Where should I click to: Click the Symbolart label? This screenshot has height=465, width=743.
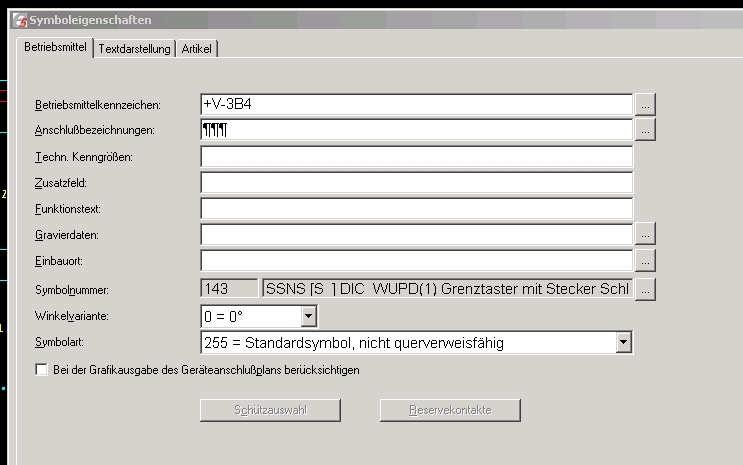pos(59,342)
